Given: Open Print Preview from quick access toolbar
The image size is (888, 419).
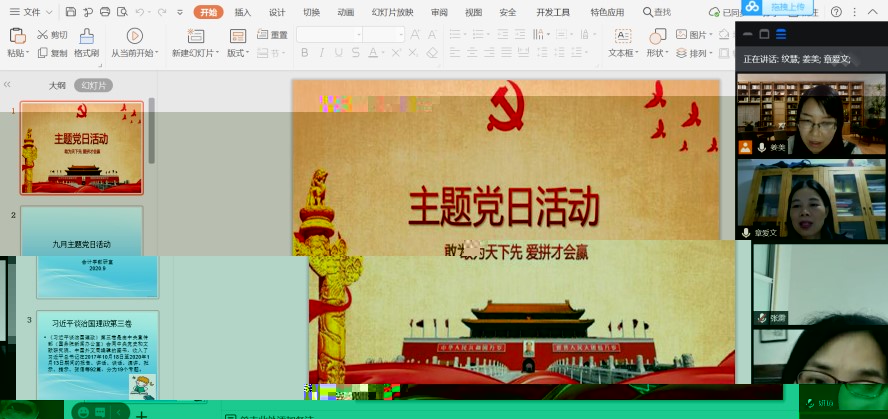Looking at the screenshot, I should tap(122, 12).
